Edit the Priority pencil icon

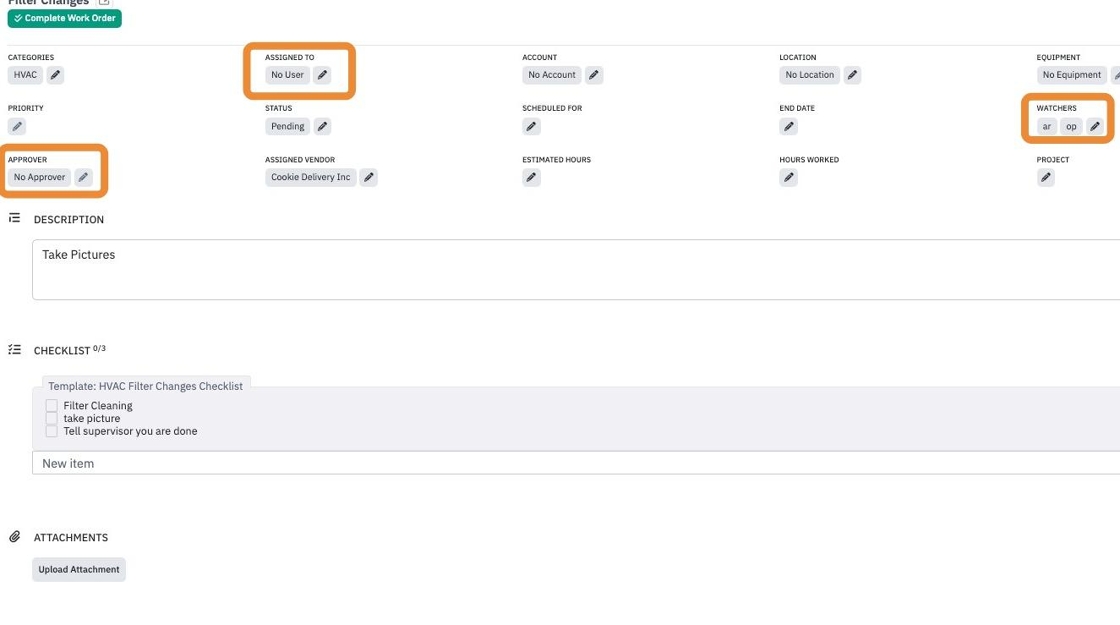17,126
